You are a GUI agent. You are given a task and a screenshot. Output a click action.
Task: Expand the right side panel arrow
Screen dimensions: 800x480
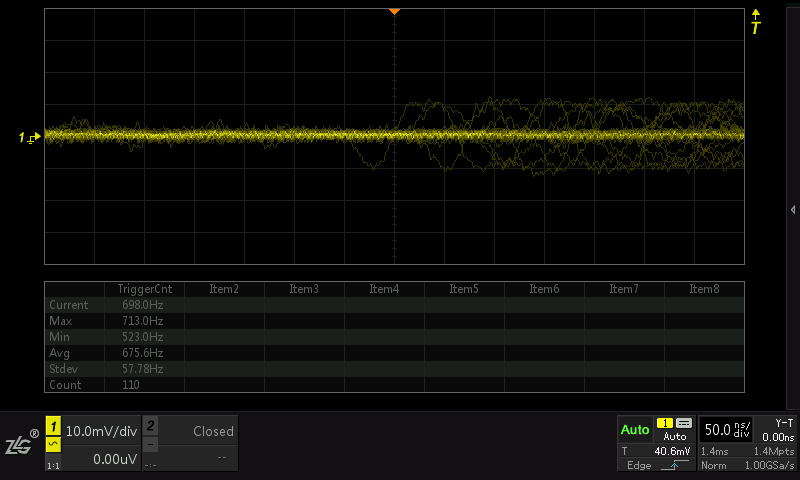(792, 209)
